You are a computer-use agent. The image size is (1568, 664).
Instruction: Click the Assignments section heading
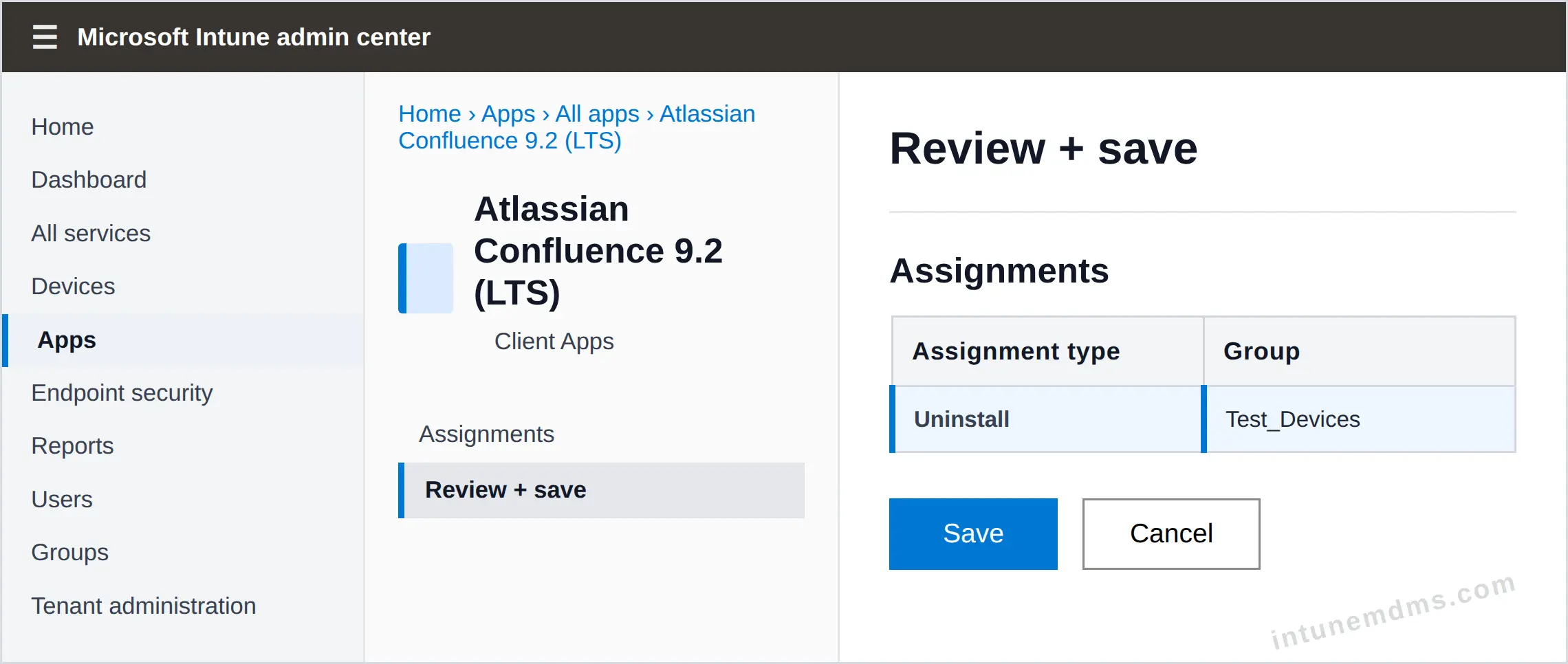[x=999, y=271]
